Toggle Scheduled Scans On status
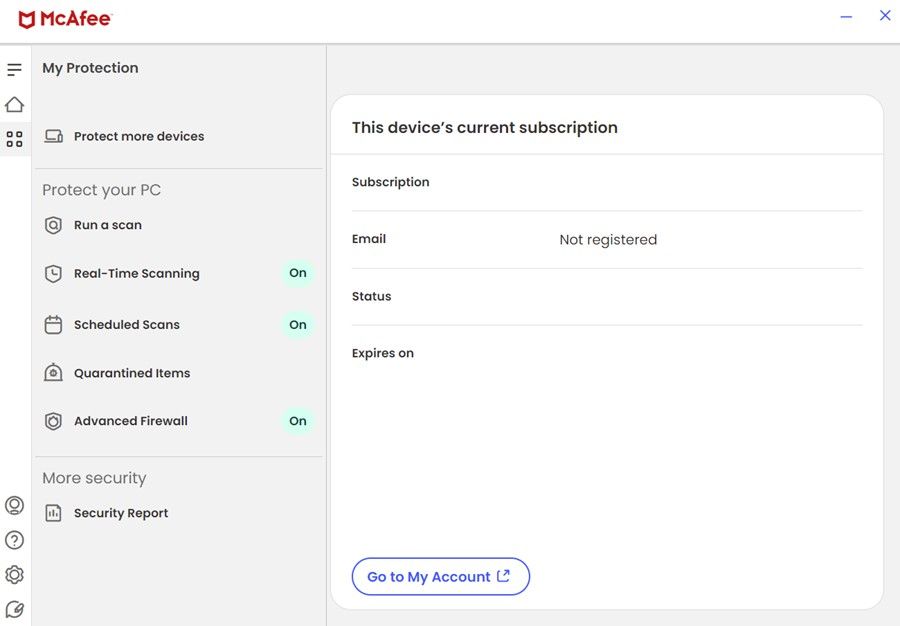The height and width of the screenshot is (626, 900). click(297, 325)
